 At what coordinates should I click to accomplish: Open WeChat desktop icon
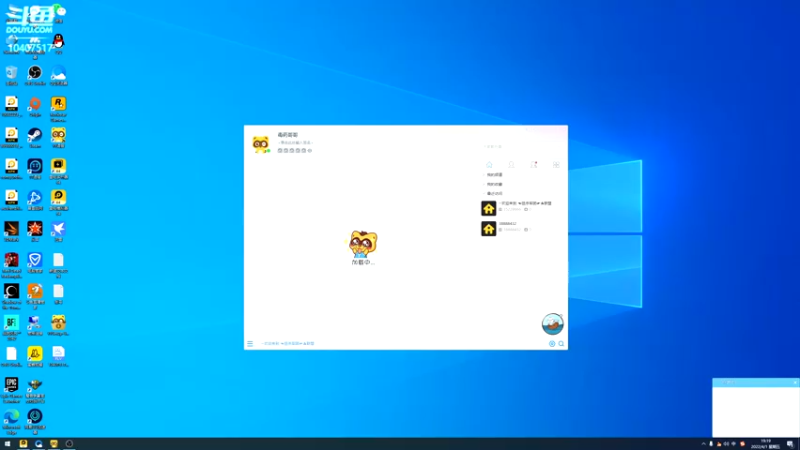point(59,13)
